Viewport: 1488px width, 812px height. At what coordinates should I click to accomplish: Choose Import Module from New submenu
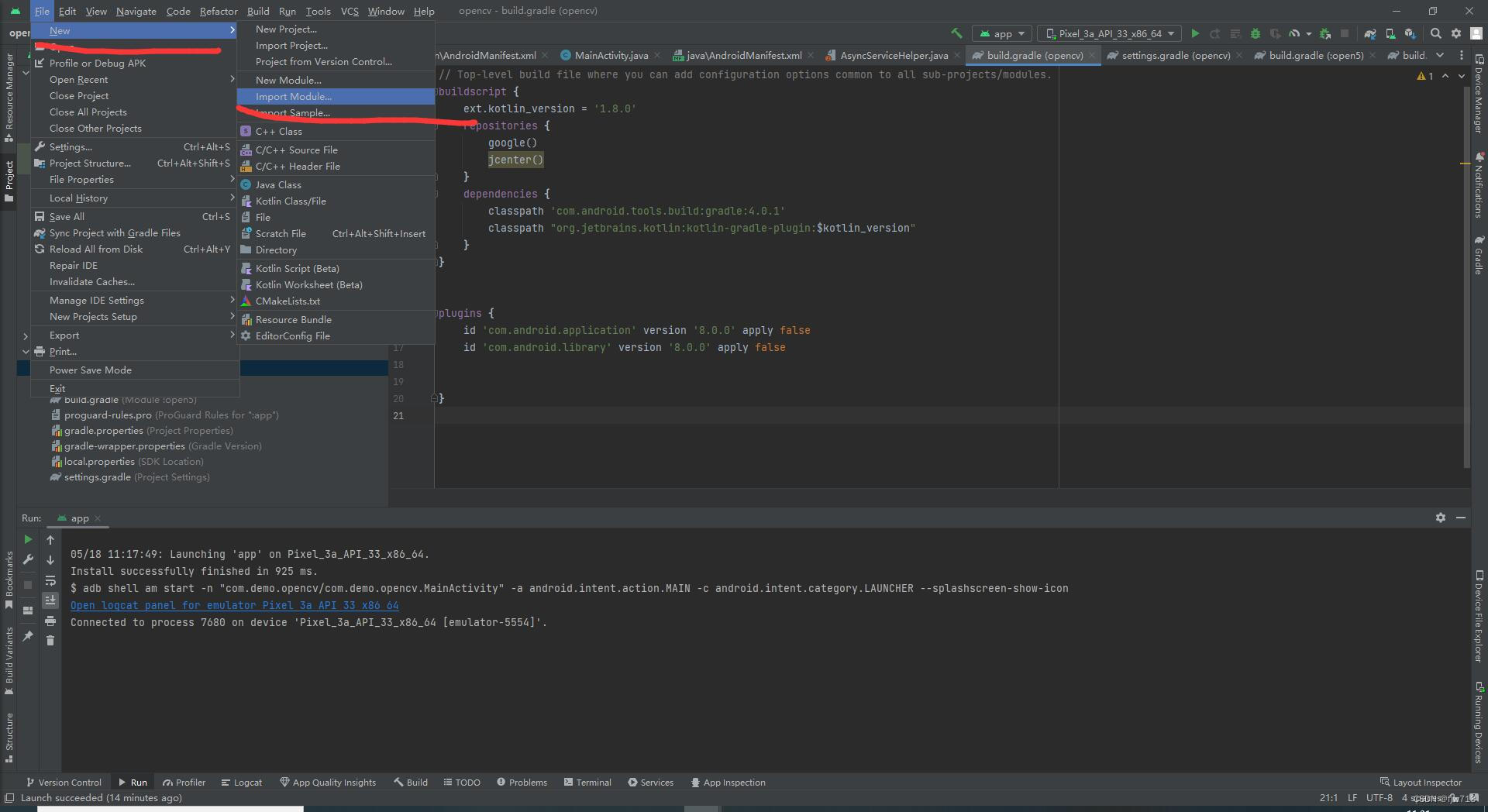tap(336, 96)
